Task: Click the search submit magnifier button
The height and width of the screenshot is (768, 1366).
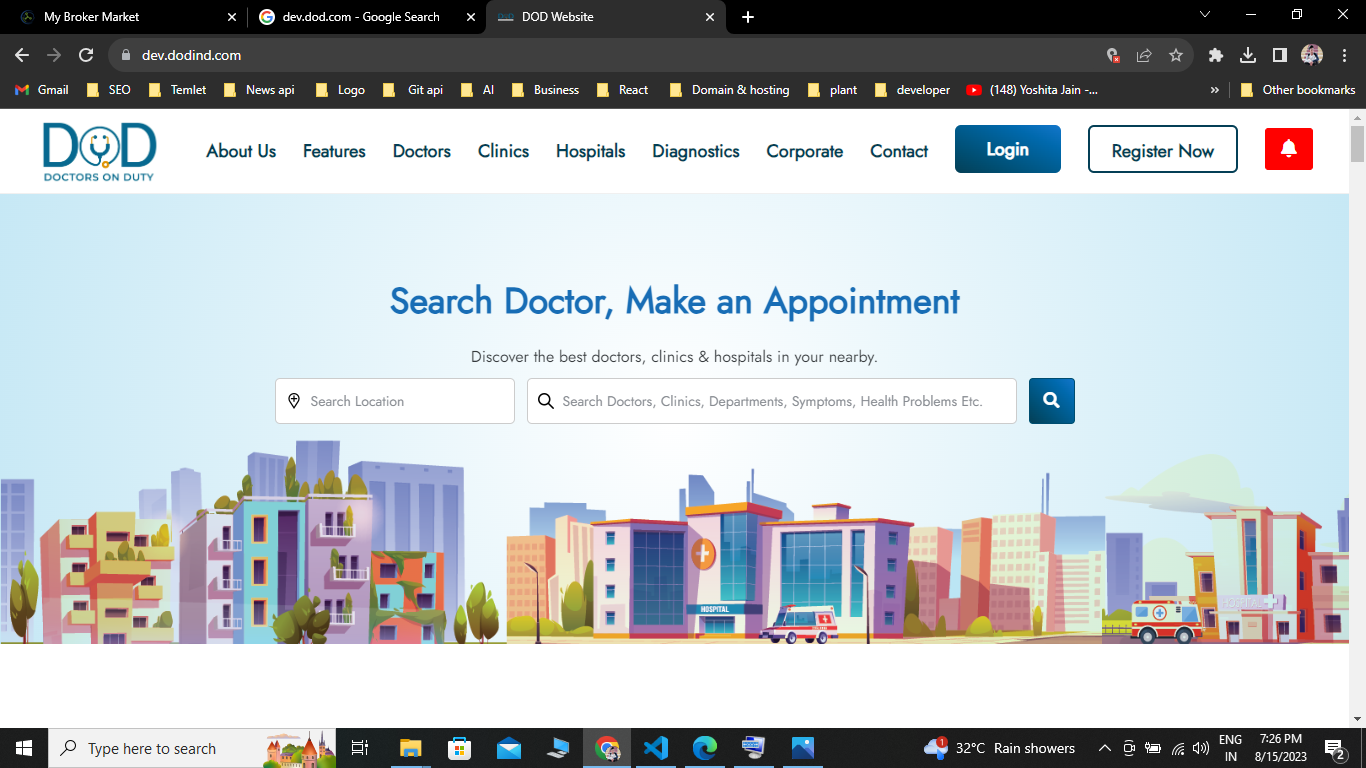Action: pyautogui.click(x=1051, y=400)
